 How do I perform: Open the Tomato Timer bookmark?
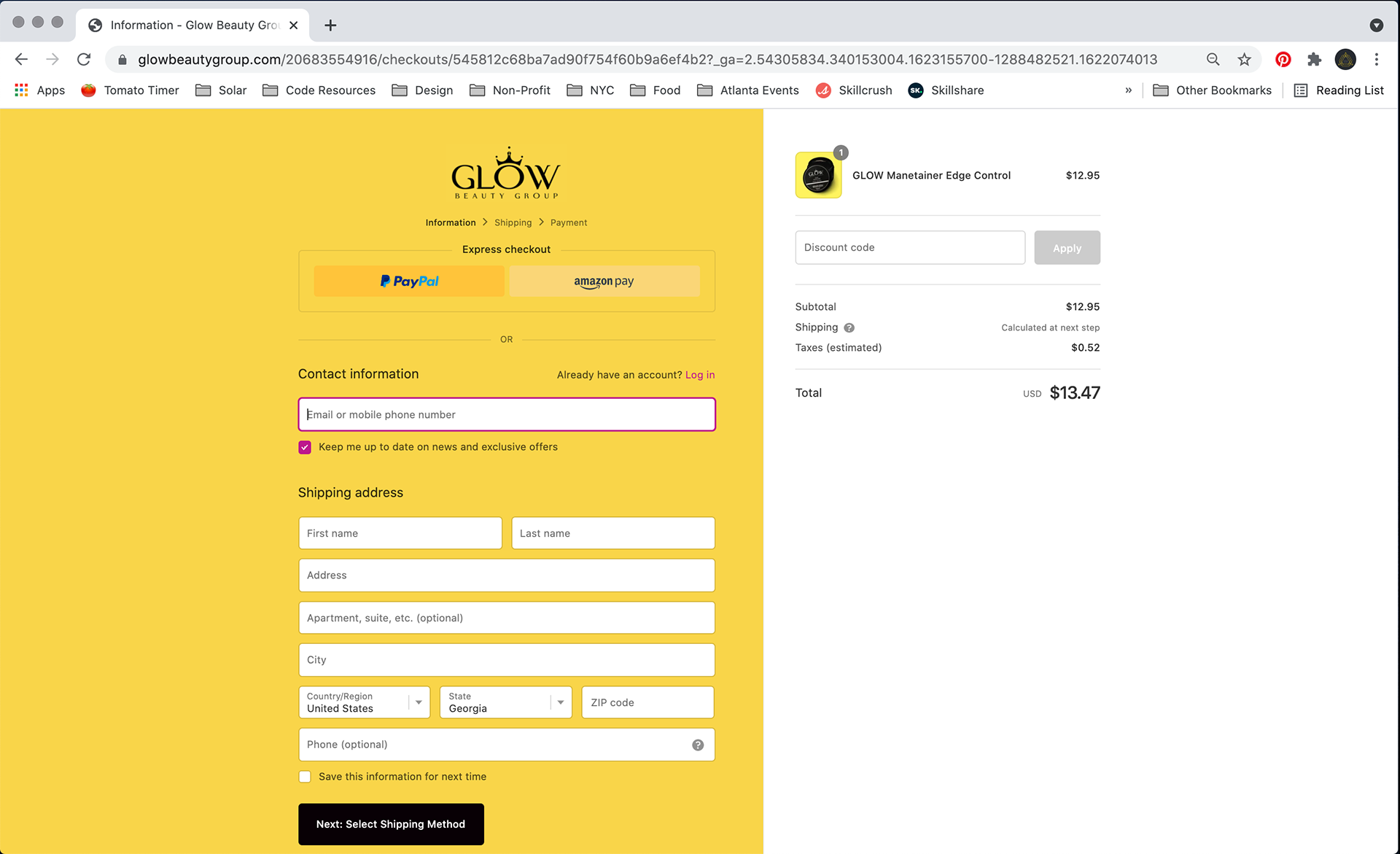click(x=130, y=90)
